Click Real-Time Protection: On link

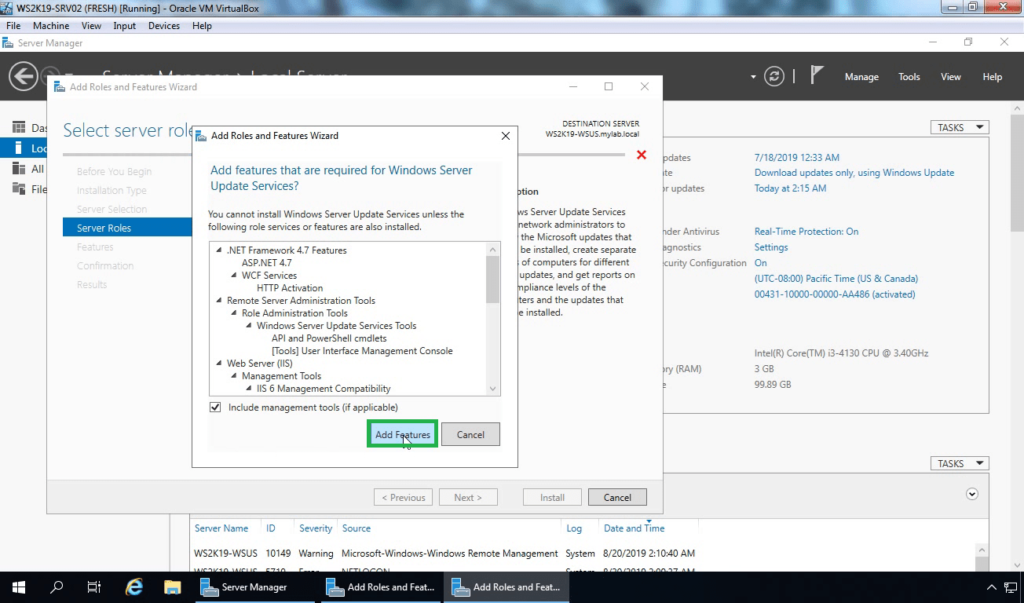pyautogui.click(x=806, y=231)
